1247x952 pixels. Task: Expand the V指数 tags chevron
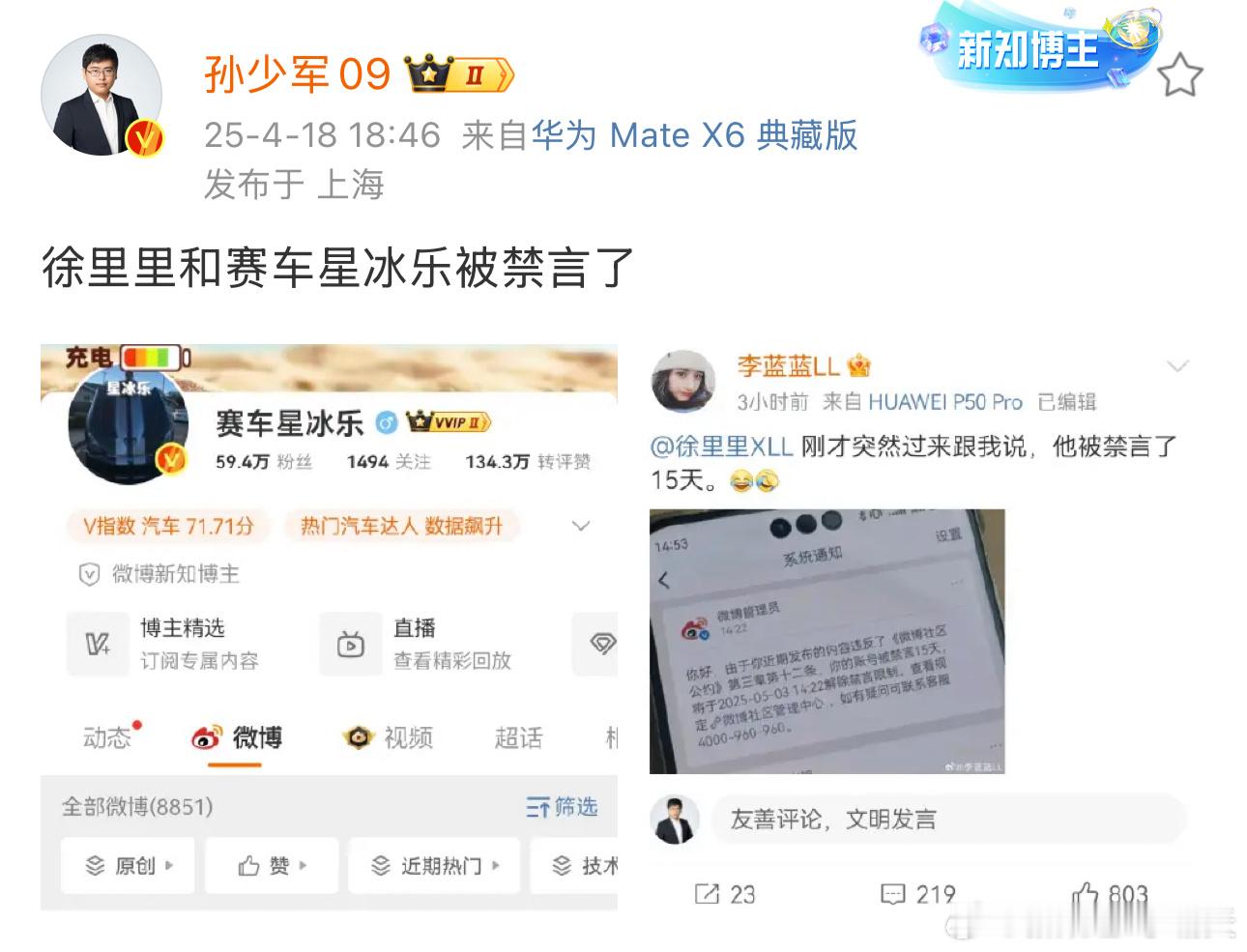[x=581, y=526]
